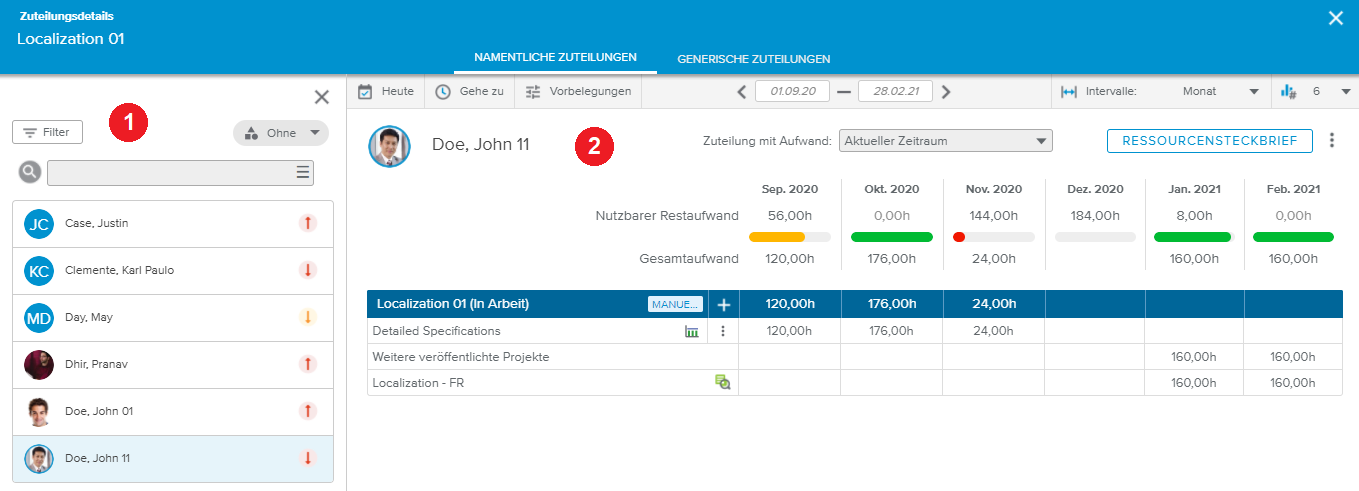Open chart icon for Detailed Specifications
Screen dimensions: 1359x491
click(691, 331)
